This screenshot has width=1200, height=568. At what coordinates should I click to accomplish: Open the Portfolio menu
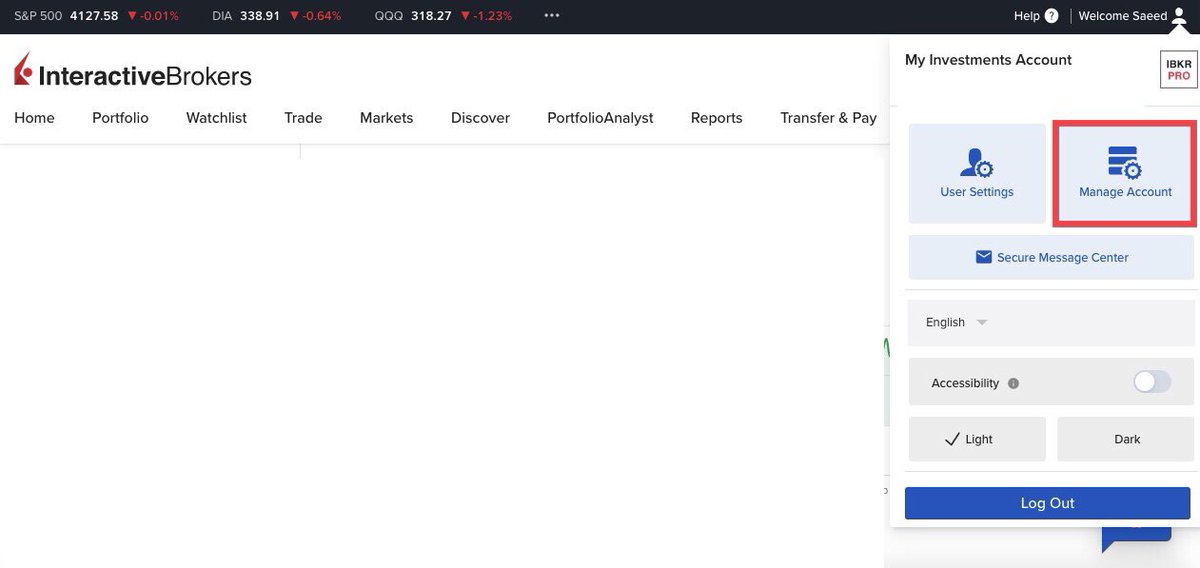(120, 118)
